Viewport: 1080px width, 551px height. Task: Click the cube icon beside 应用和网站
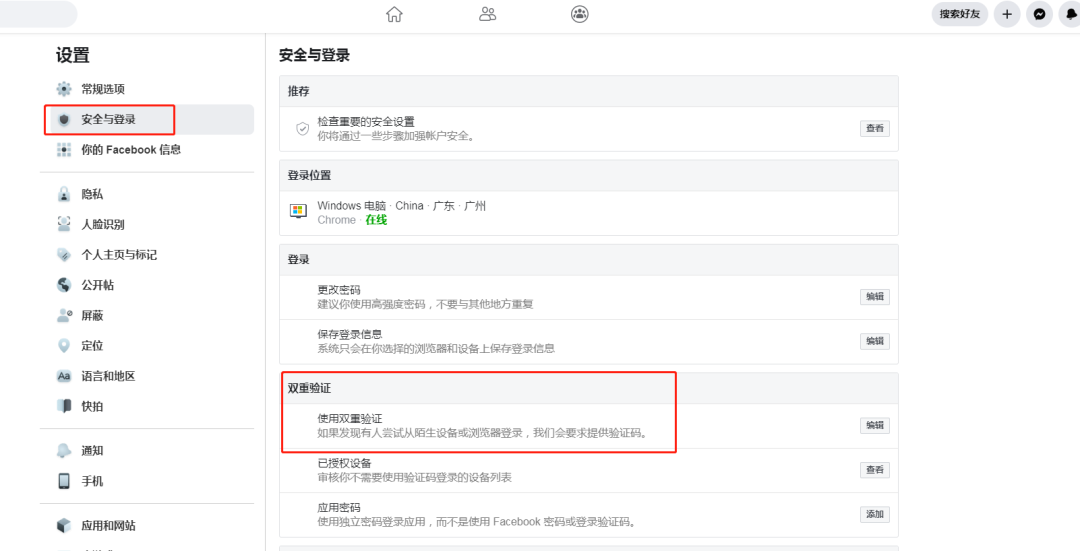pyautogui.click(x=64, y=526)
